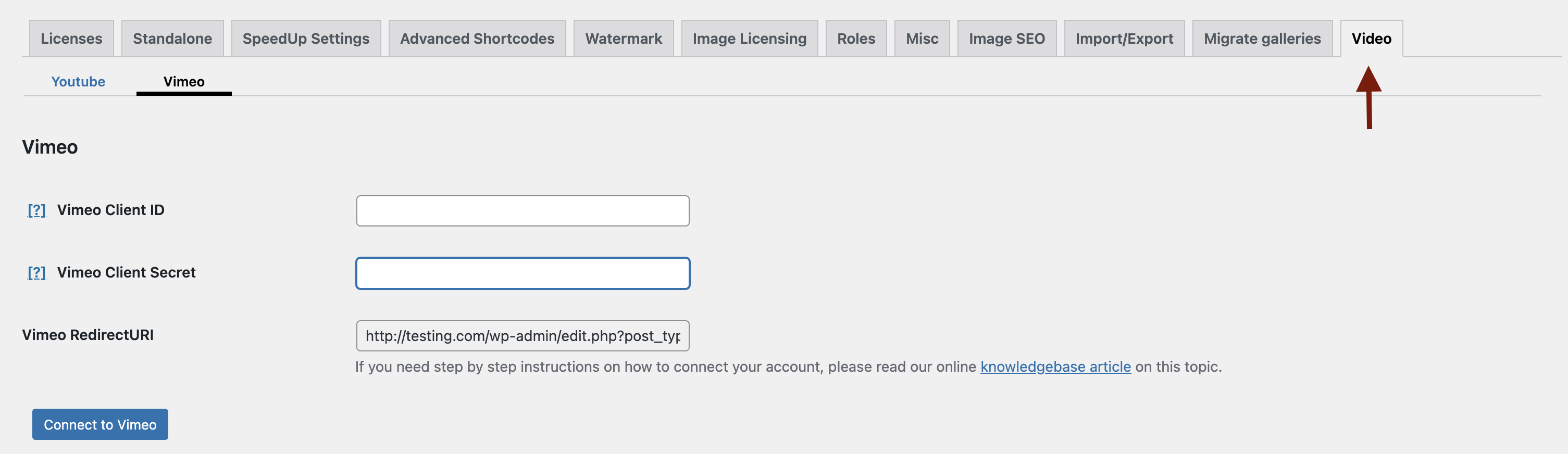This screenshot has width=1568, height=454.
Task: Go to Advanced Shortcodes tab
Action: click(x=477, y=39)
